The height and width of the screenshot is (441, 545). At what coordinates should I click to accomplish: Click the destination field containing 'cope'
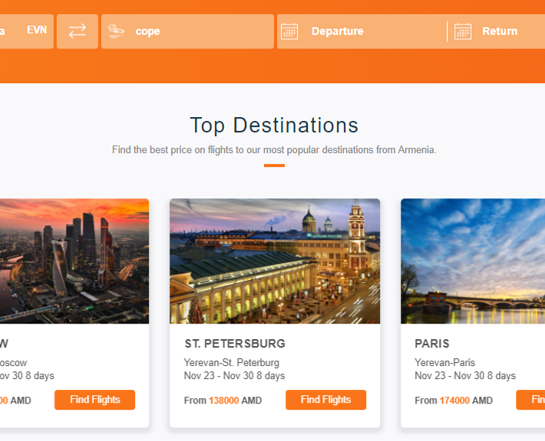(187, 31)
